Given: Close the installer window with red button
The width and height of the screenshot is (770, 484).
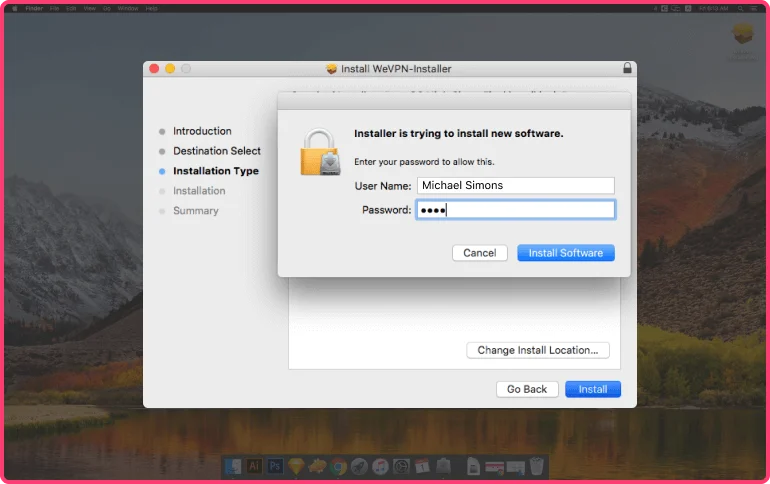Looking at the screenshot, I should (154, 69).
